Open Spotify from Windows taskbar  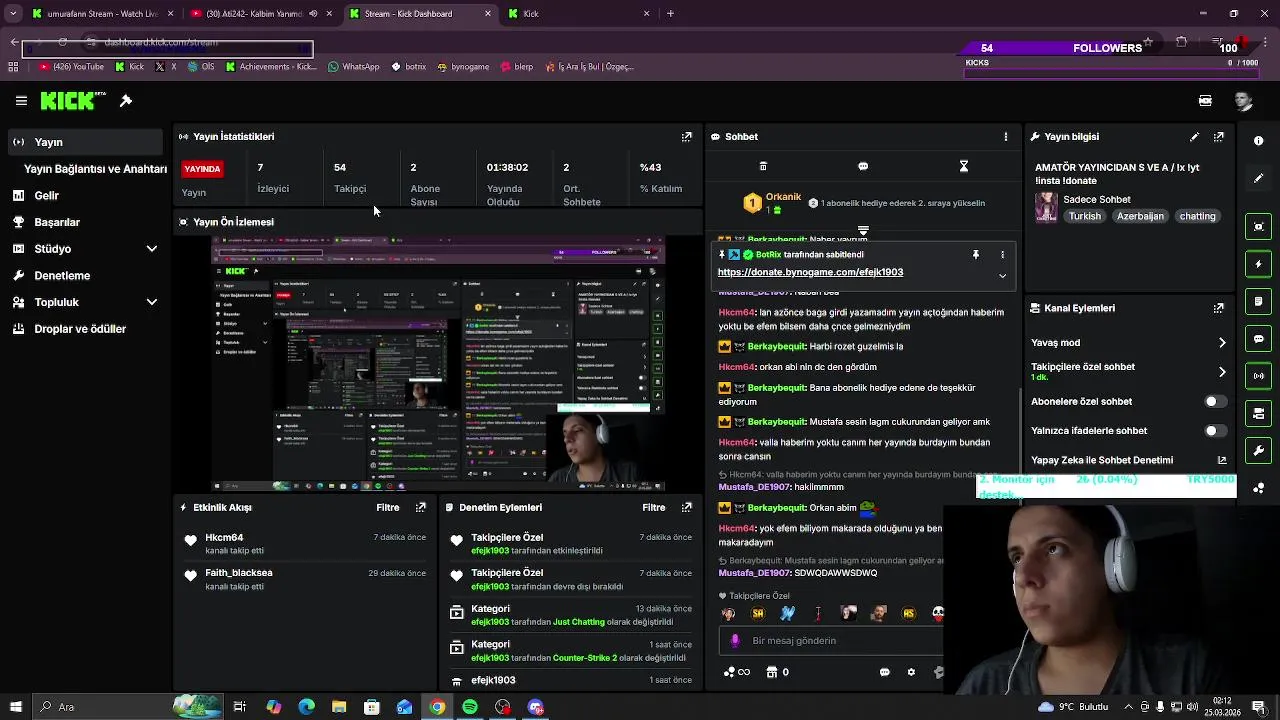click(470, 707)
